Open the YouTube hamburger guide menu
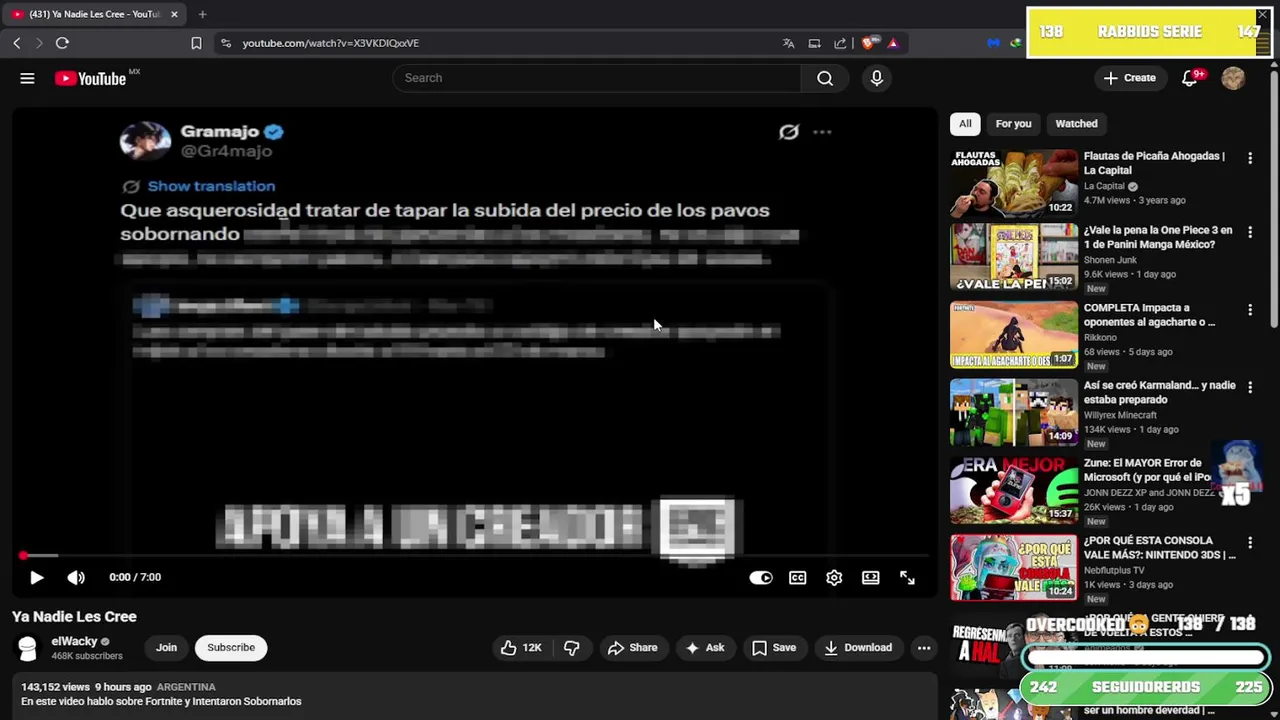This screenshot has height=720, width=1280. [x=27, y=78]
